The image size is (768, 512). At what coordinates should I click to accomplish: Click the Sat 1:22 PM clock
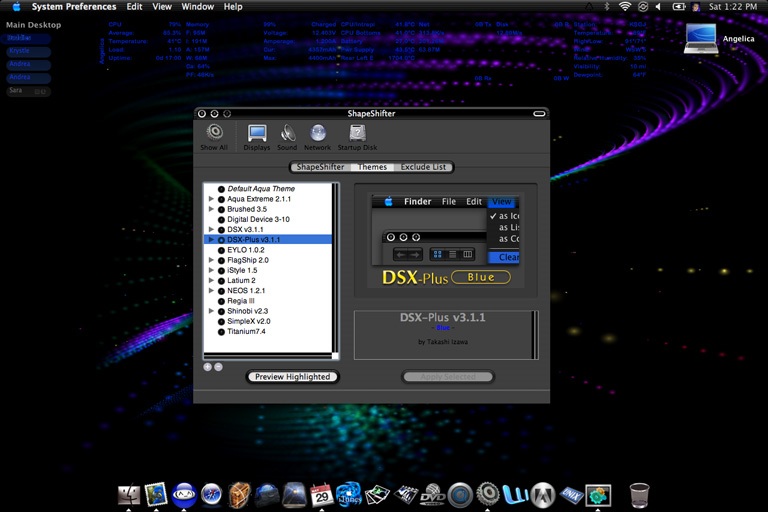(733, 6)
